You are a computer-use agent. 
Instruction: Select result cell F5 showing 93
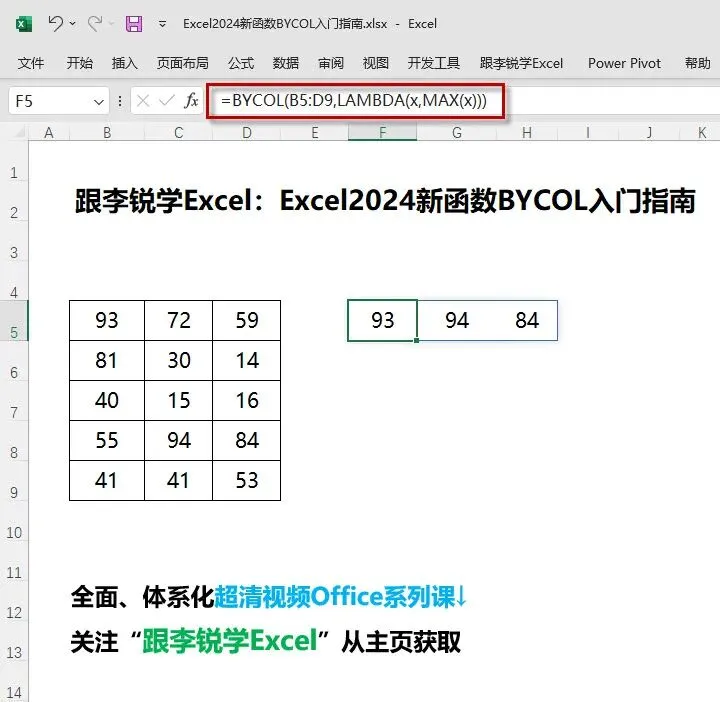click(382, 320)
